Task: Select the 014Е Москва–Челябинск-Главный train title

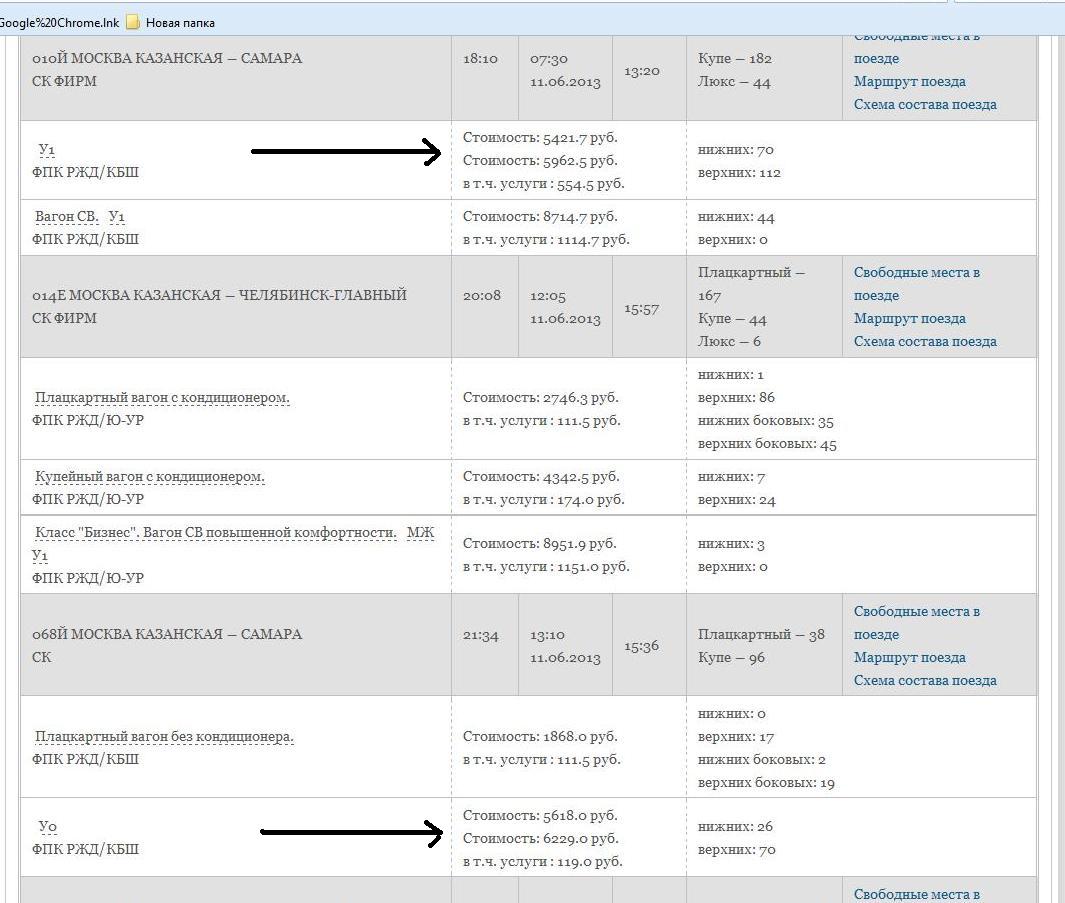Action: (x=220, y=295)
